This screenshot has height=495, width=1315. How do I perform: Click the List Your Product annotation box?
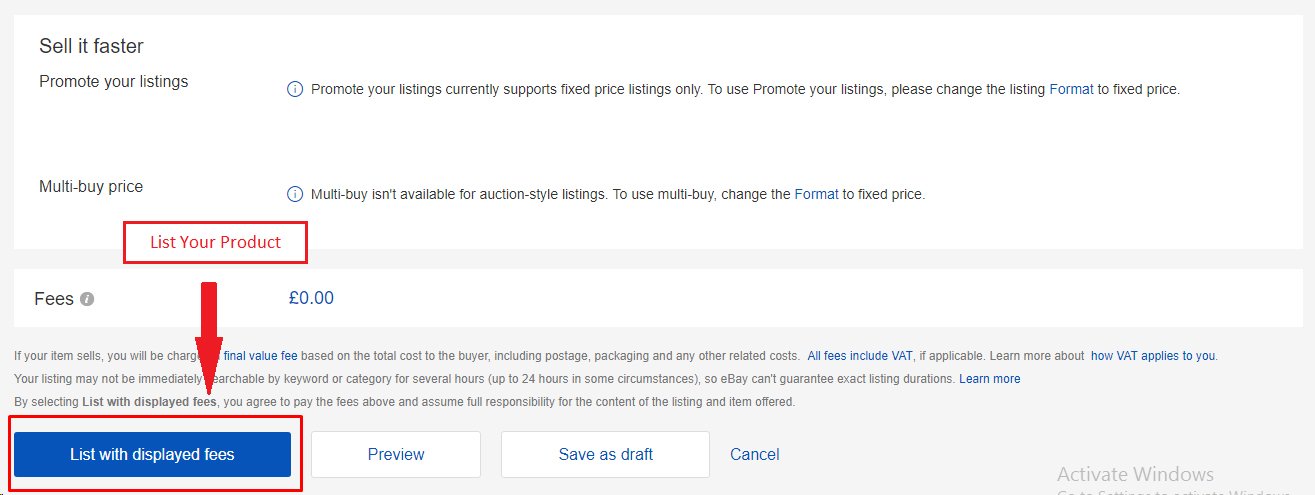pyautogui.click(x=215, y=243)
